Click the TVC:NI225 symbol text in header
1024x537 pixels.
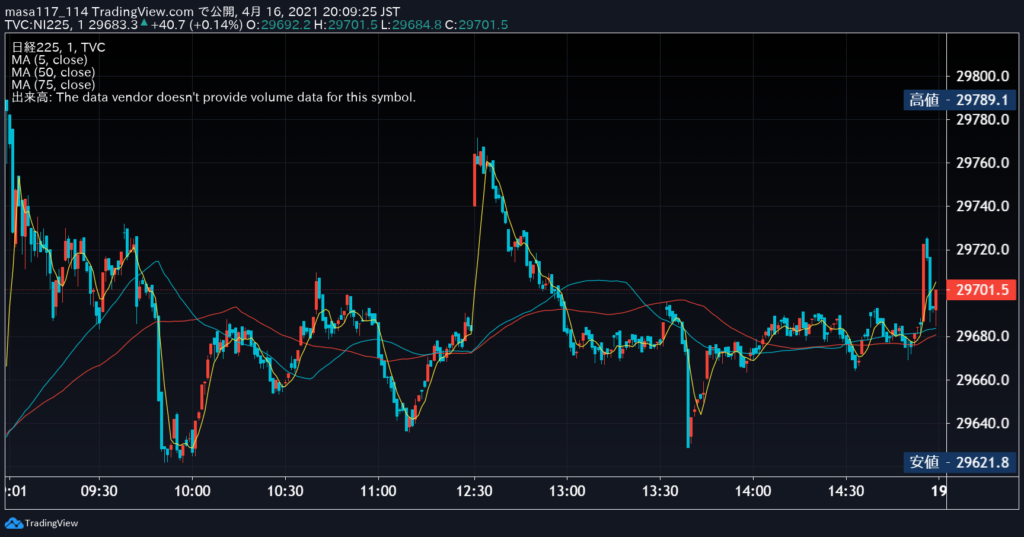(37, 25)
